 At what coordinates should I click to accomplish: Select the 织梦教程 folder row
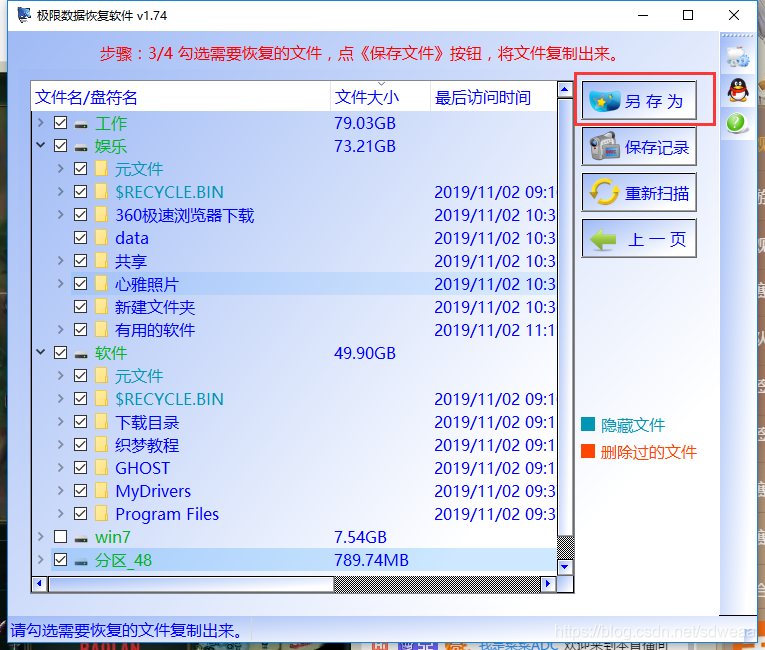point(312,445)
